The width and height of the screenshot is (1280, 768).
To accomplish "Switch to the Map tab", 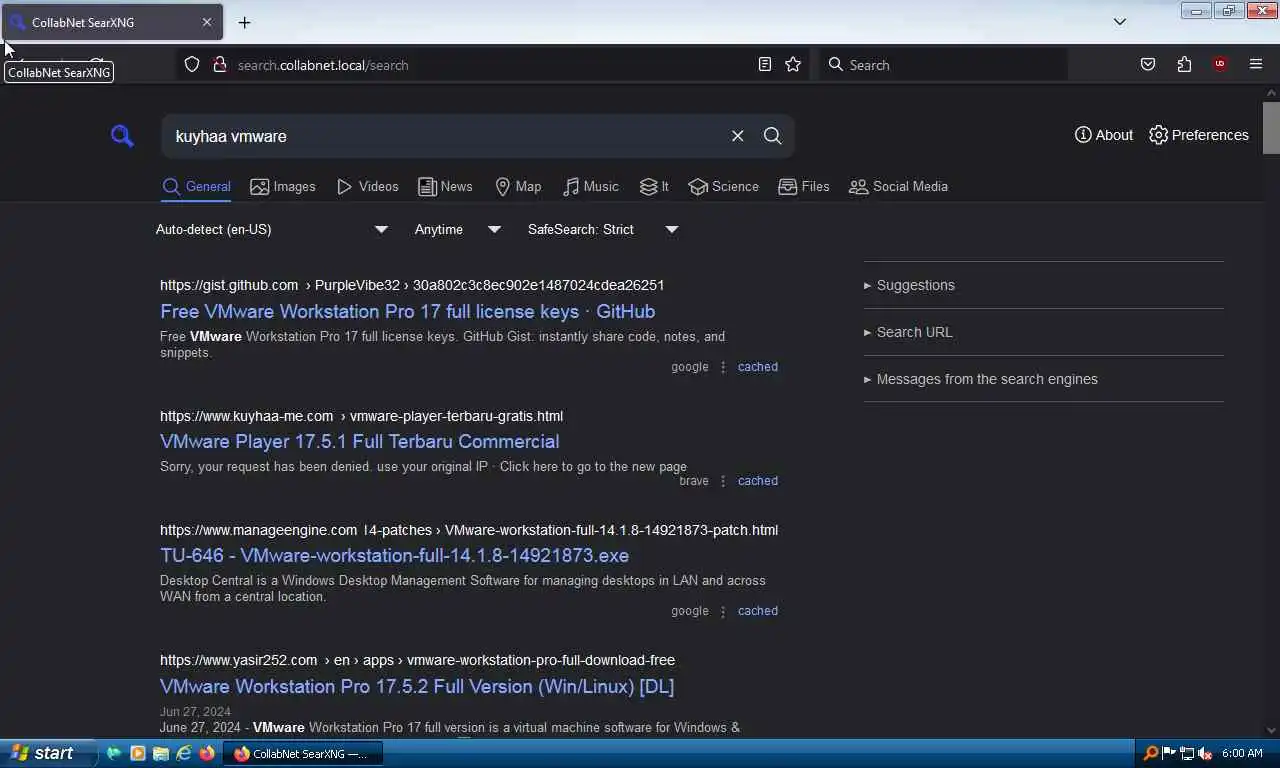I will (518, 187).
